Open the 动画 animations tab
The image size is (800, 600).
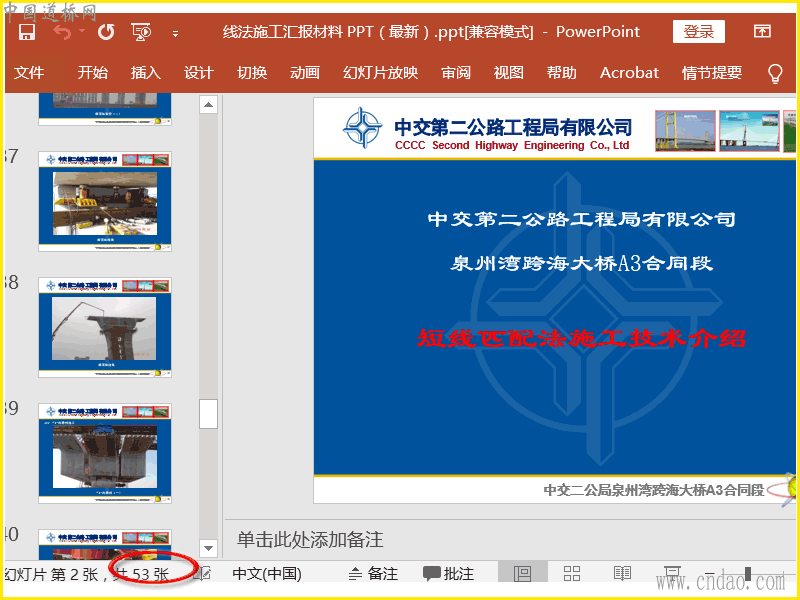[305, 72]
